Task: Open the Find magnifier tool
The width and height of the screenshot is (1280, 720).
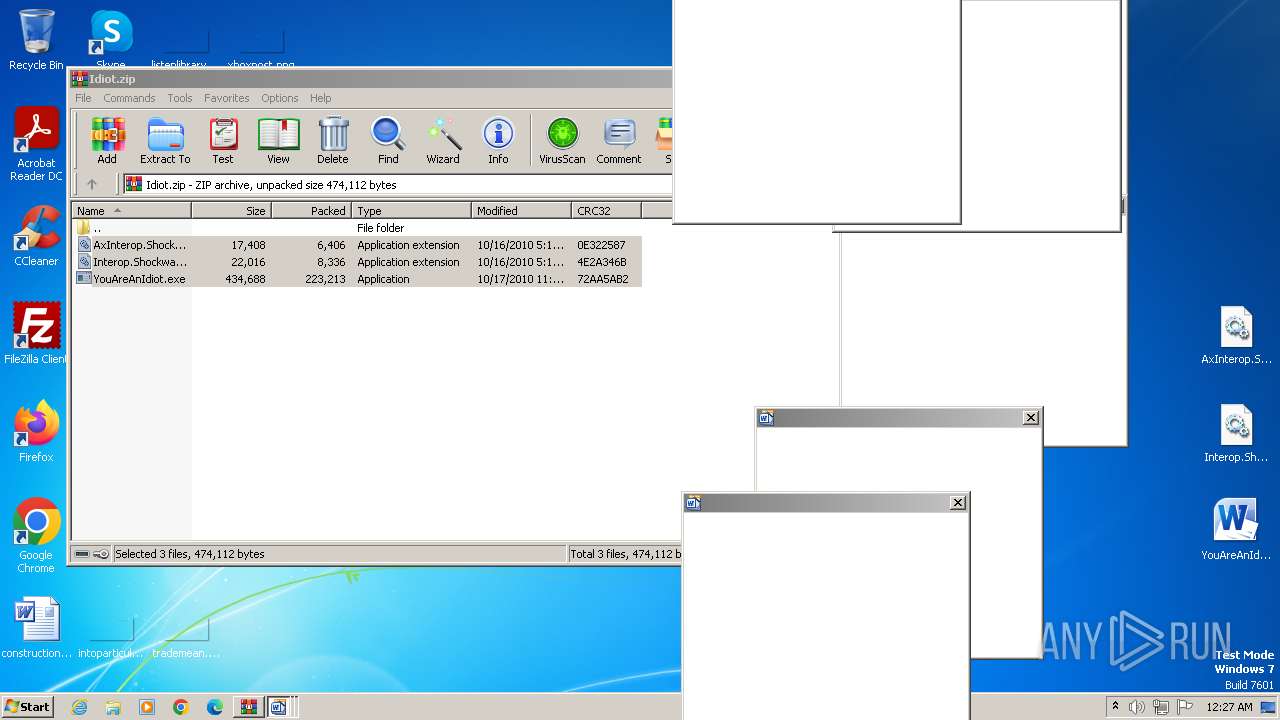Action: [388, 140]
